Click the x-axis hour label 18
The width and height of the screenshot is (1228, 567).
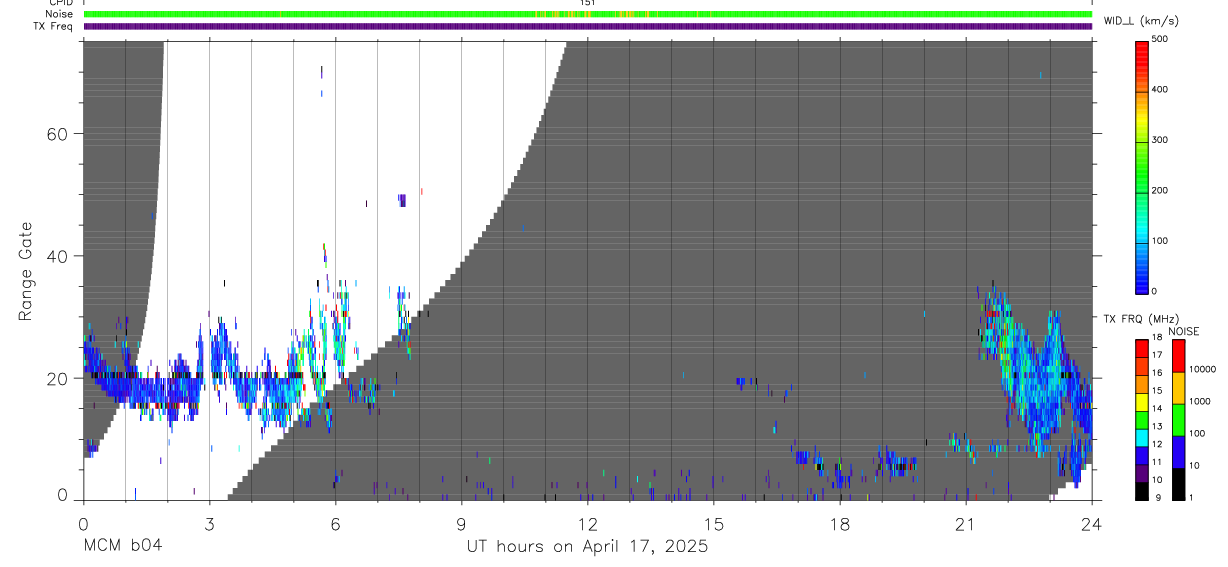click(x=839, y=523)
